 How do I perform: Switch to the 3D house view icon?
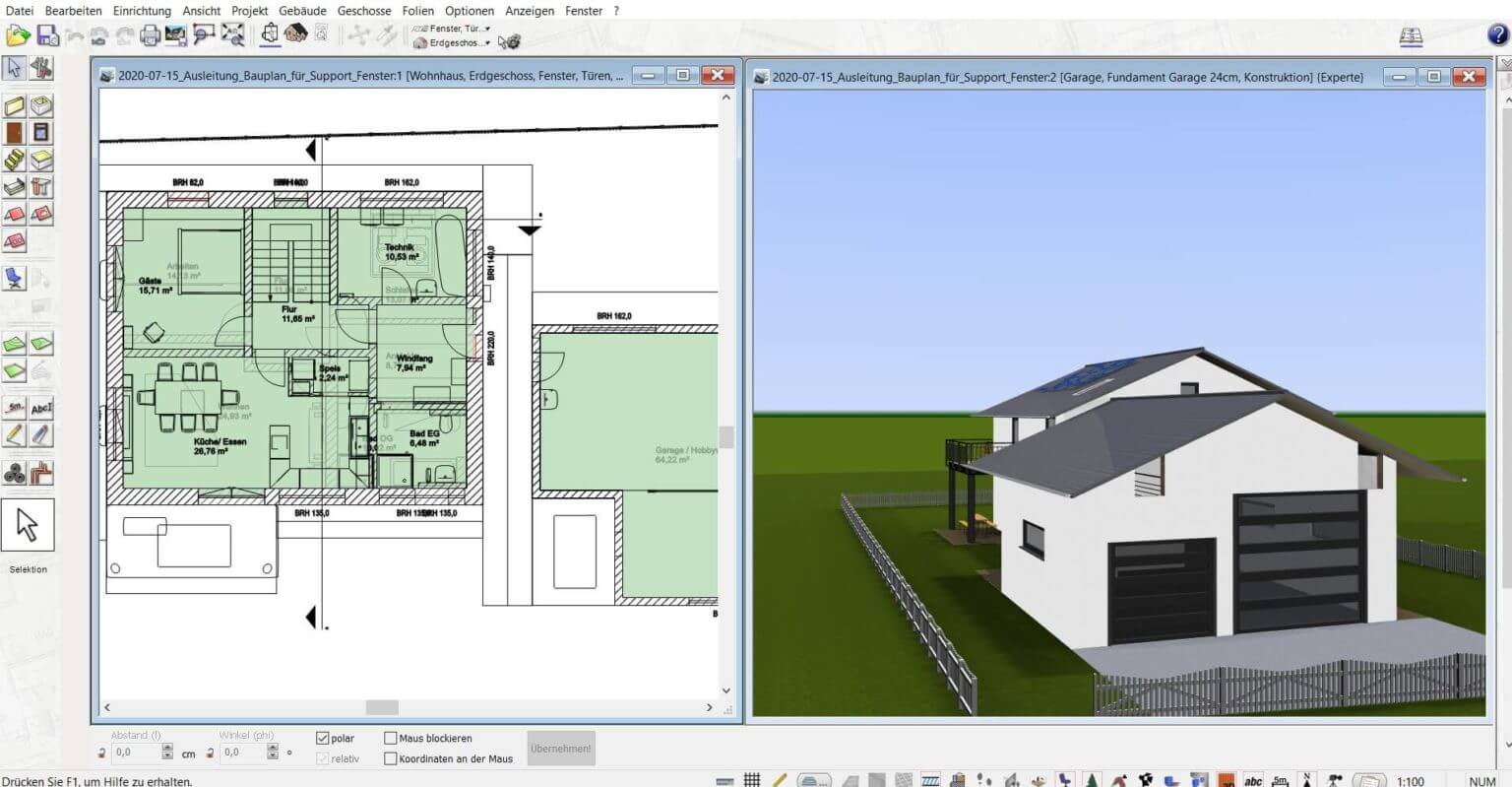click(x=295, y=34)
